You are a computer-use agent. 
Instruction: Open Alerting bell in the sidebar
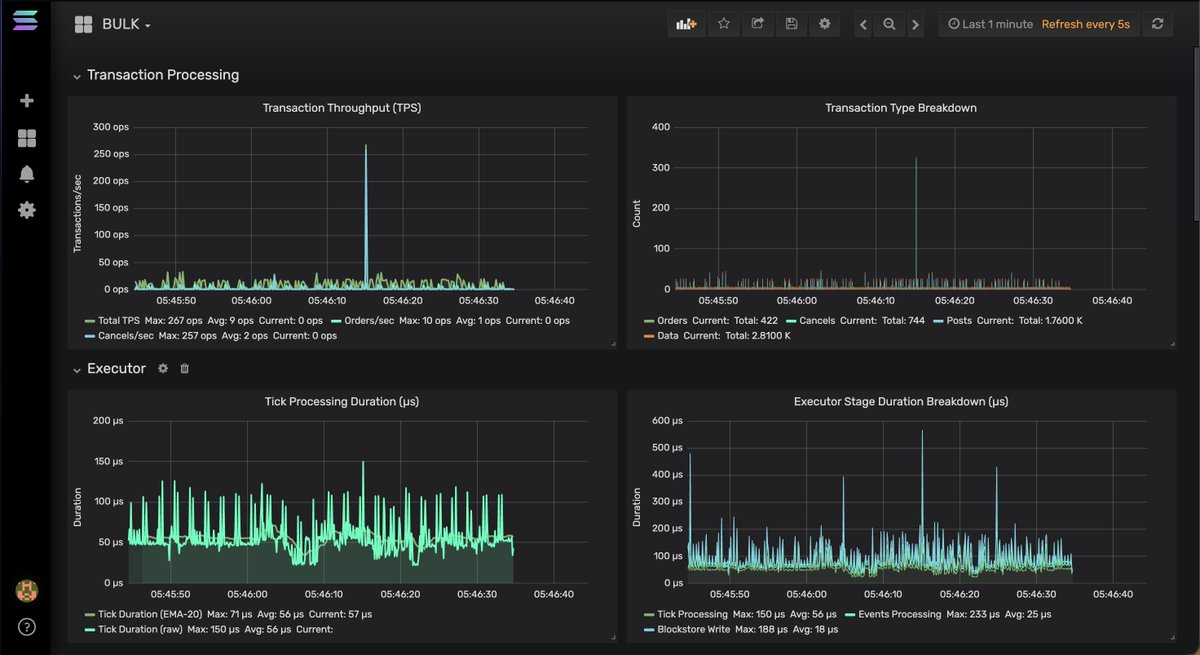tap(27, 174)
